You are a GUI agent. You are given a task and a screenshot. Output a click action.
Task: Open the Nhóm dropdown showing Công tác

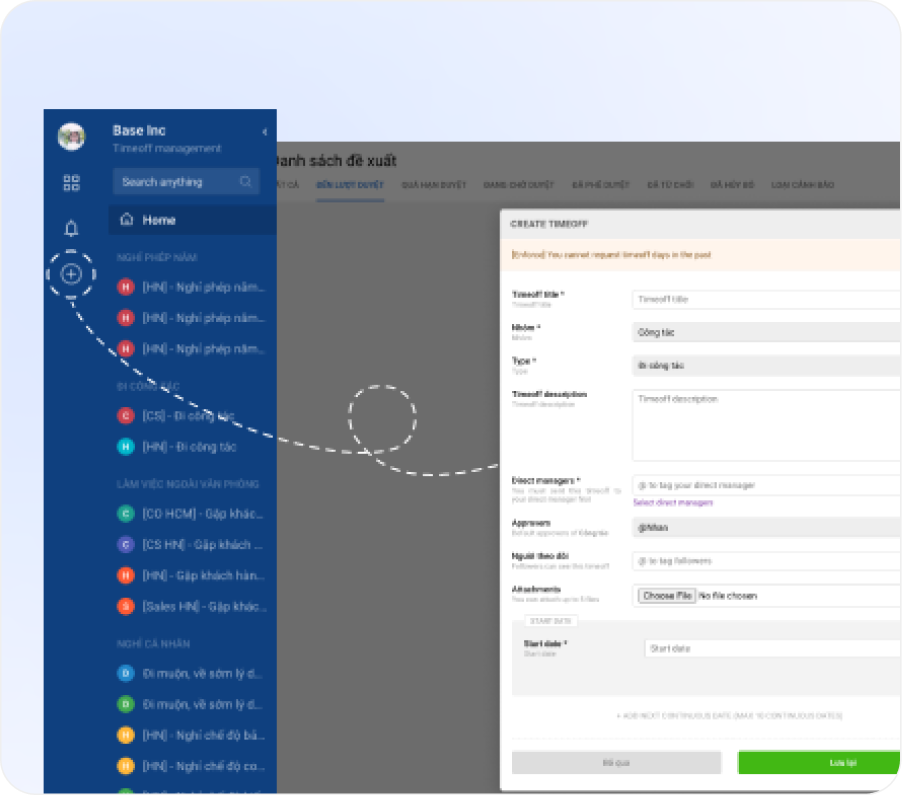click(x=766, y=332)
